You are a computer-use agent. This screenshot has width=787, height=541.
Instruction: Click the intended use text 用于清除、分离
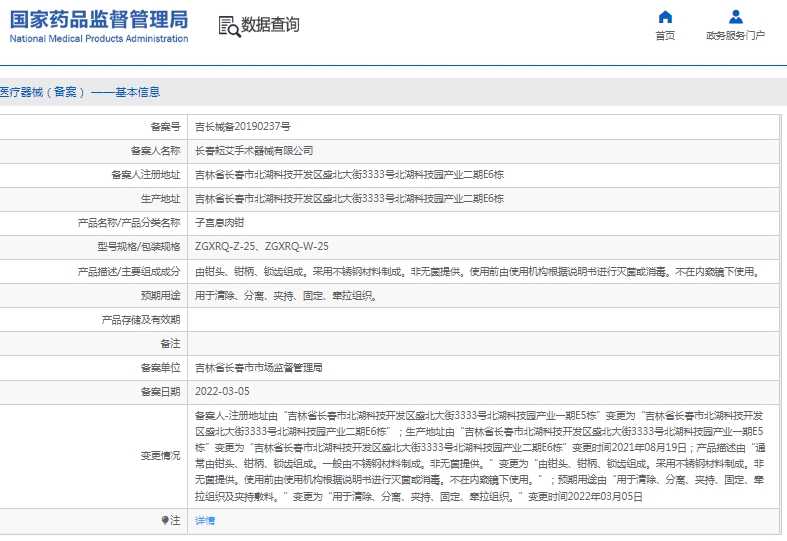(x=286, y=296)
